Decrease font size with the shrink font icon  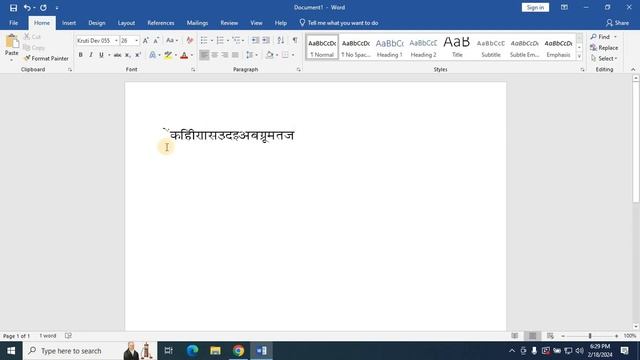click(156, 40)
